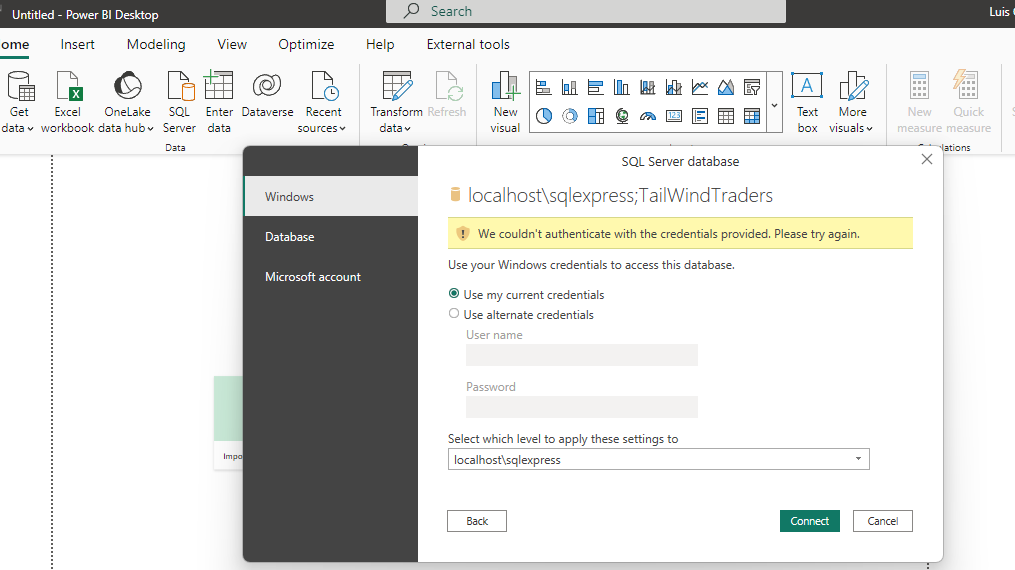This screenshot has height=570, width=1015.
Task: Click the warning icon in yellow banner
Action: point(462,234)
